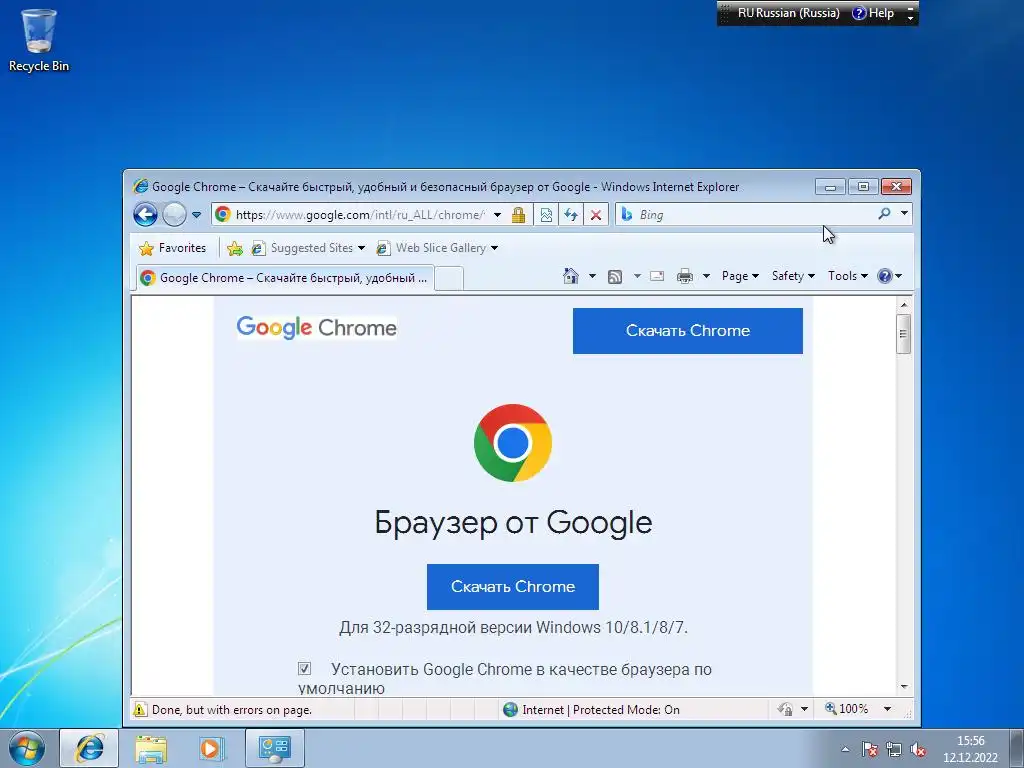Image resolution: width=1024 pixels, height=768 pixels.
Task: Click the search magnifier icon
Action: [x=884, y=214]
